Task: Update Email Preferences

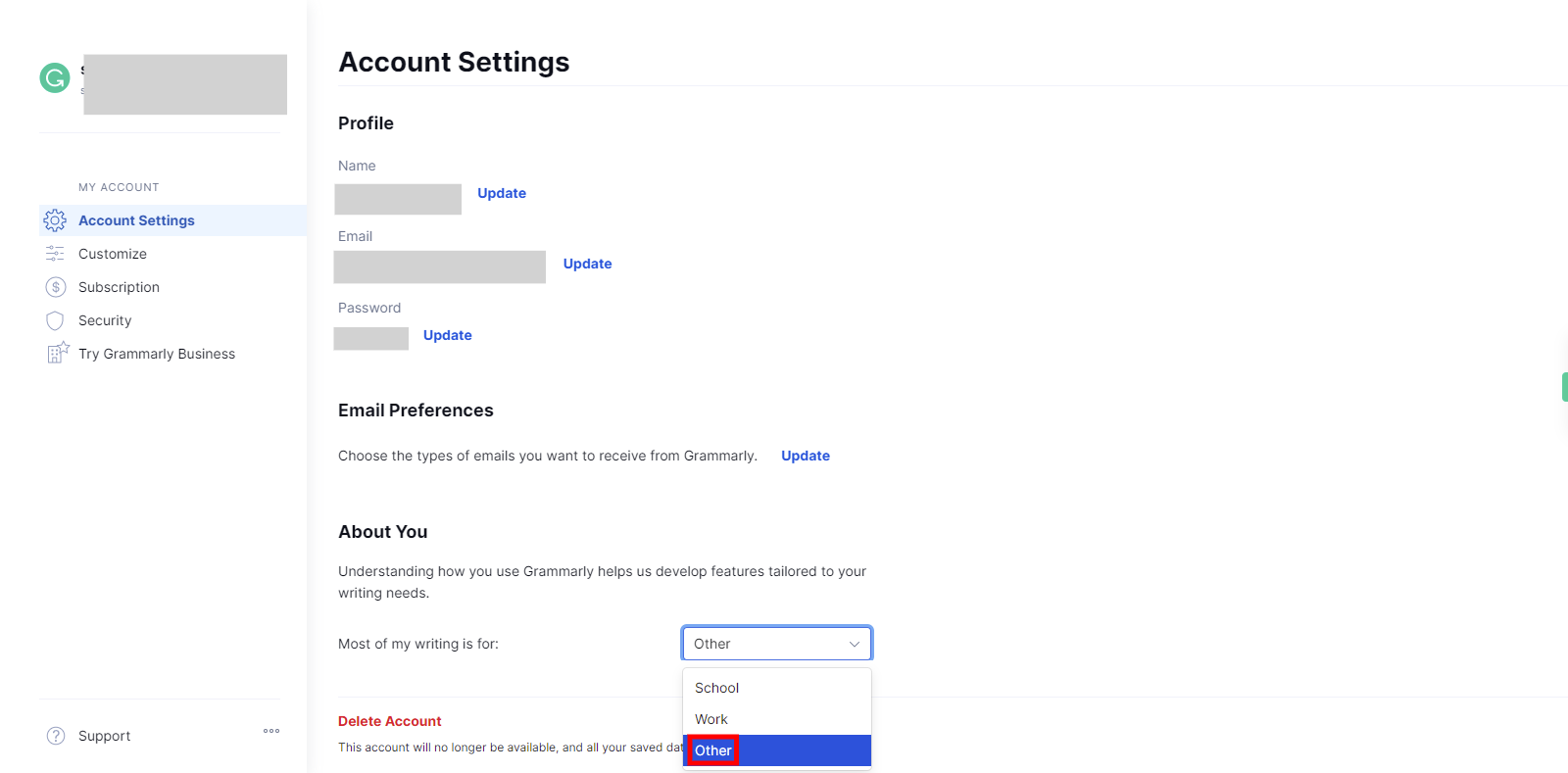Action: (806, 456)
